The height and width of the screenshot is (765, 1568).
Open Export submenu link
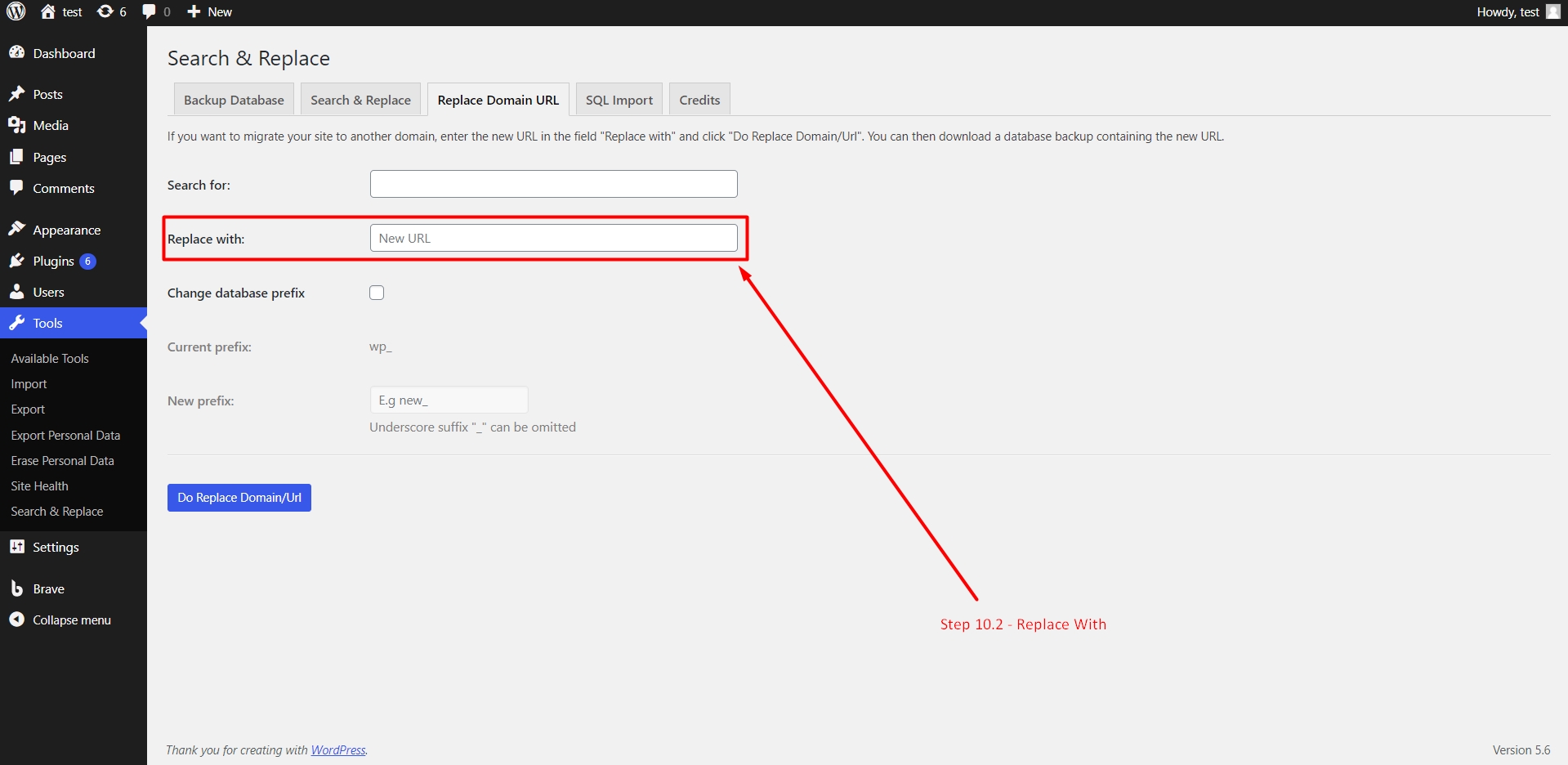[28, 409]
